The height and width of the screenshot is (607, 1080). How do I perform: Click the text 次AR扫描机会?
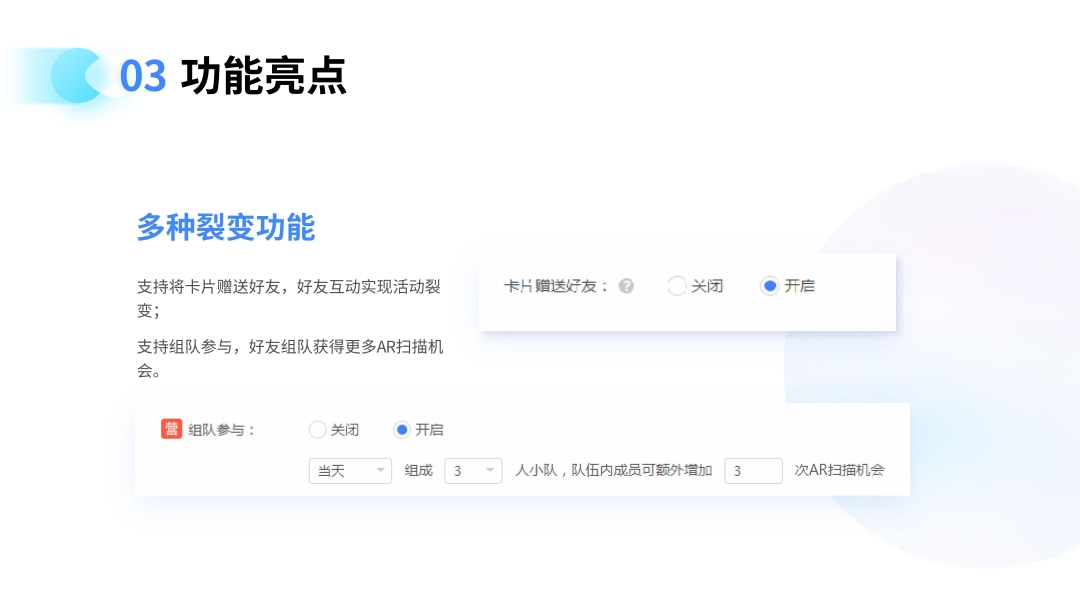pos(839,470)
